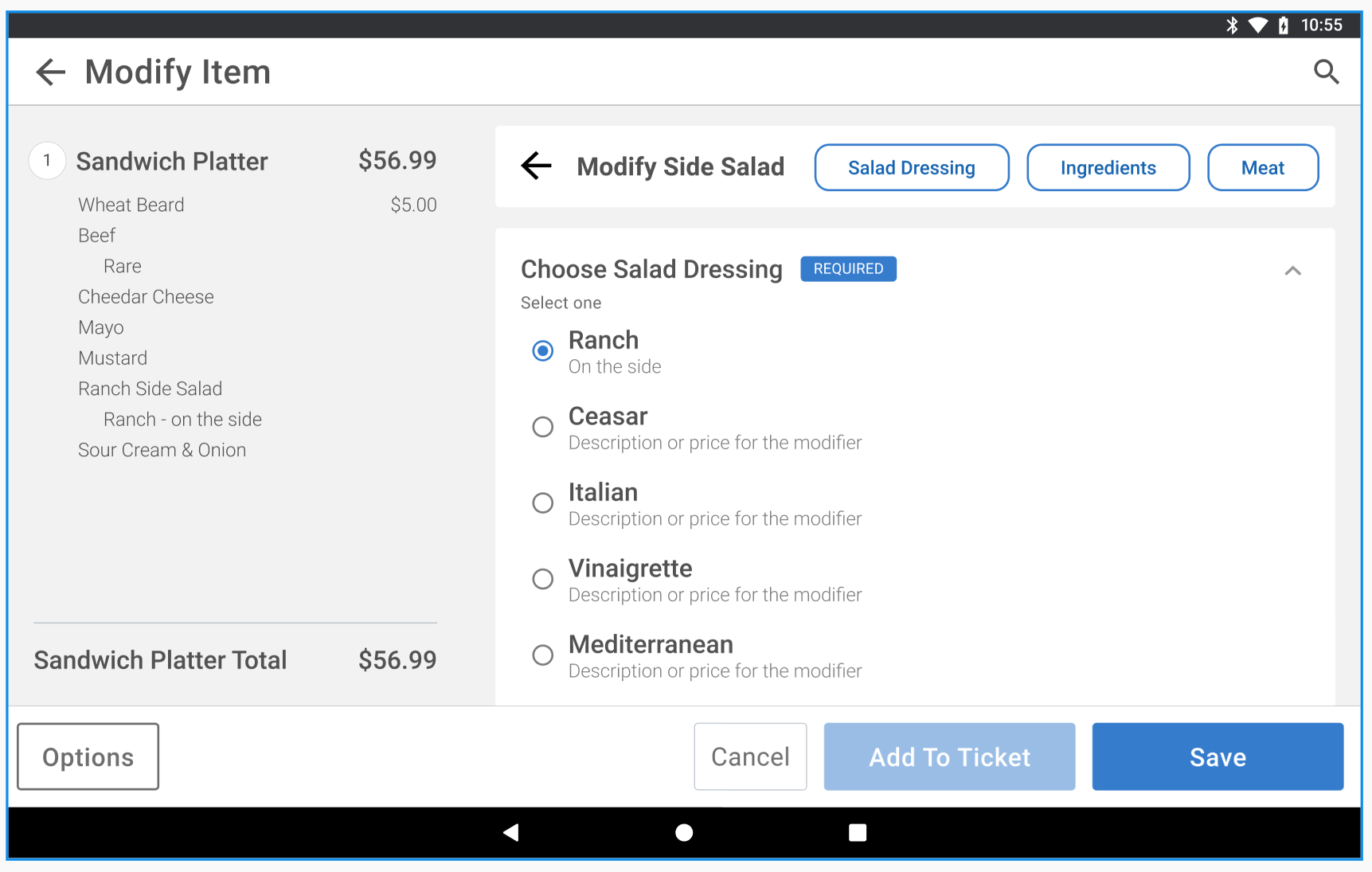Click back arrow beside Modify Side Salad
The height and width of the screenshot is (872, 1372).
point(537,166)
